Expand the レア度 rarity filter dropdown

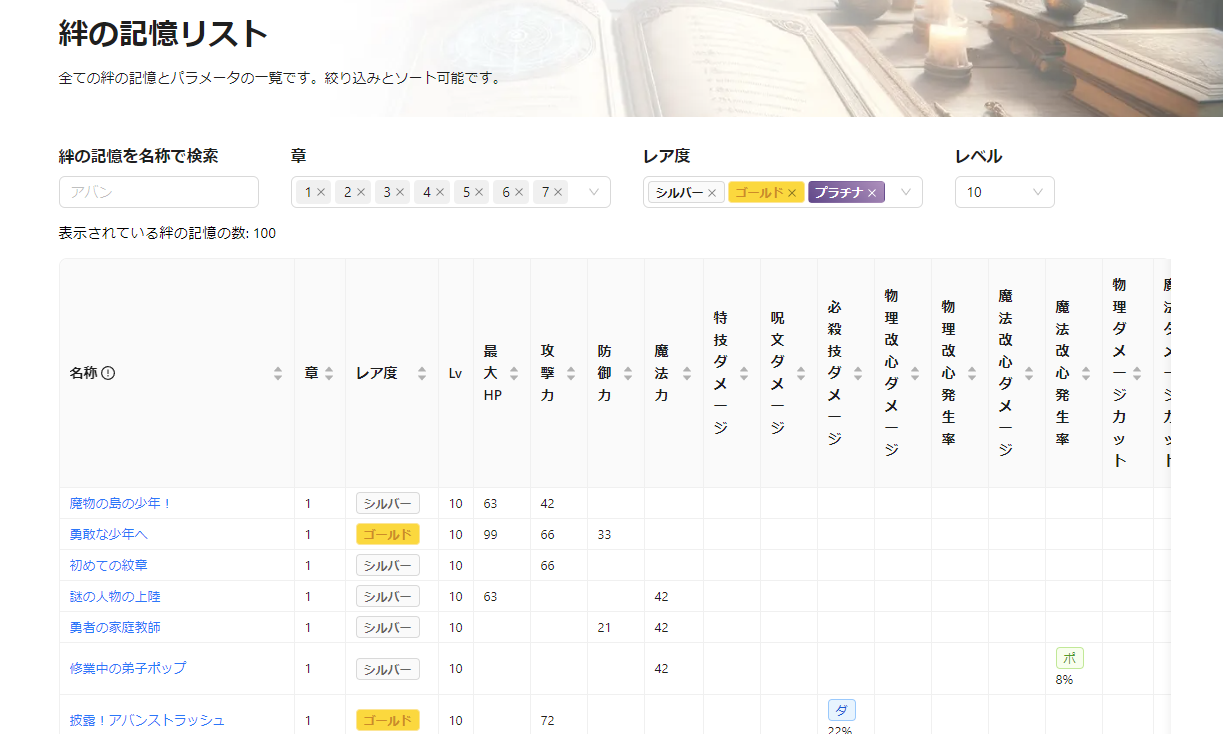pos(906,192)
